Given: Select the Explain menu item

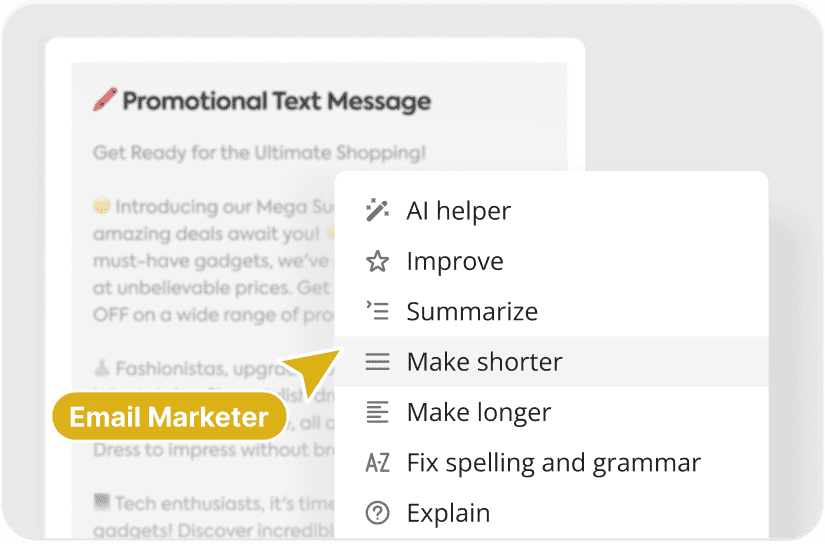Looking at the screenshot, I should point(448,513).
